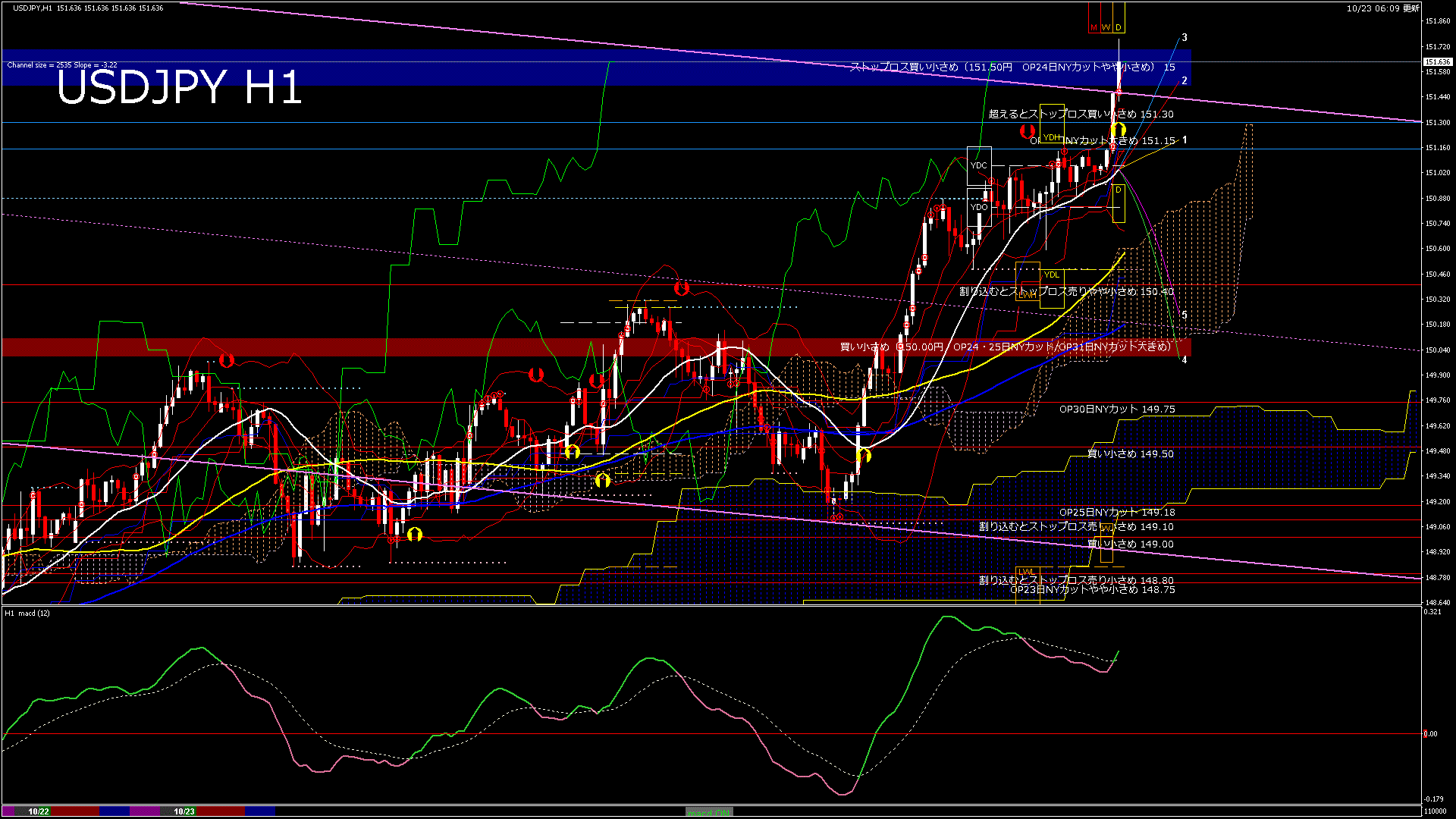
Task: Click the forecast path number 1 label
Action: (1185, 140)
